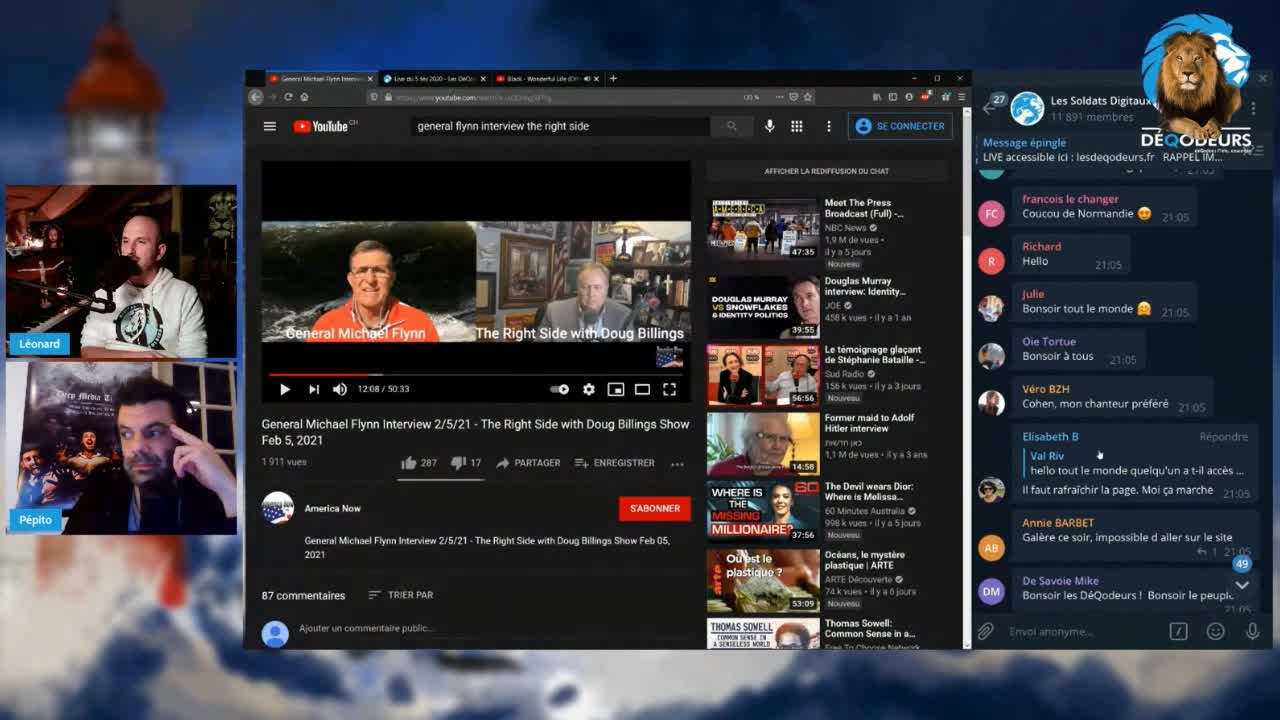This screenshot has width=1280, height=720.
Task: Click S'ABONNER subscribe button
Action: coord(655,508)
